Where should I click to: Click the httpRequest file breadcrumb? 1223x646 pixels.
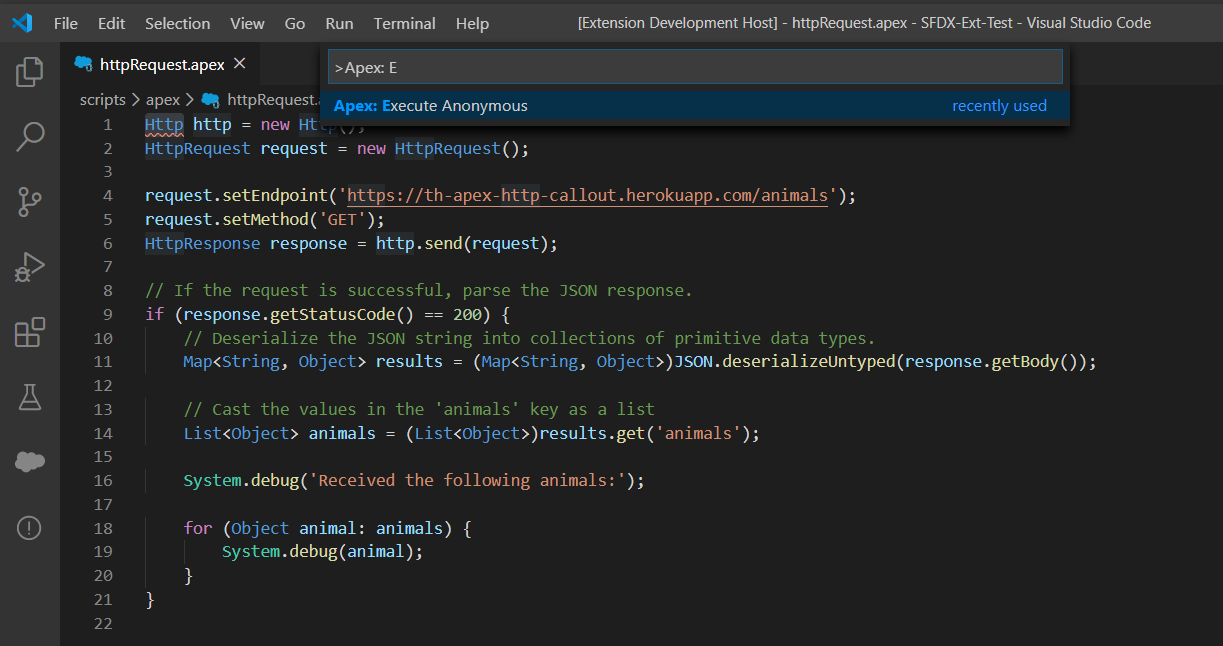[x=260, y=100]
